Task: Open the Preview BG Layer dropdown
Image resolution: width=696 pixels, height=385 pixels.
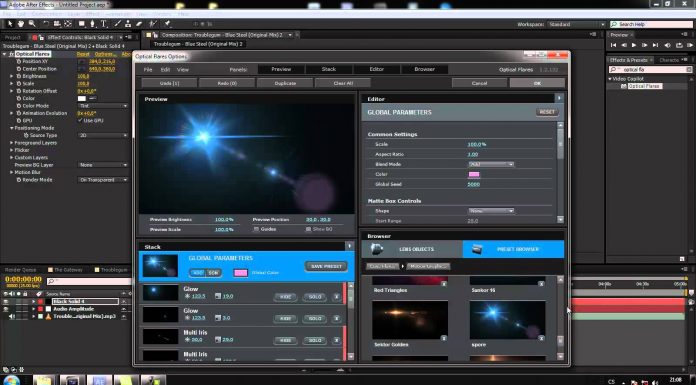Action: (103, 165)
